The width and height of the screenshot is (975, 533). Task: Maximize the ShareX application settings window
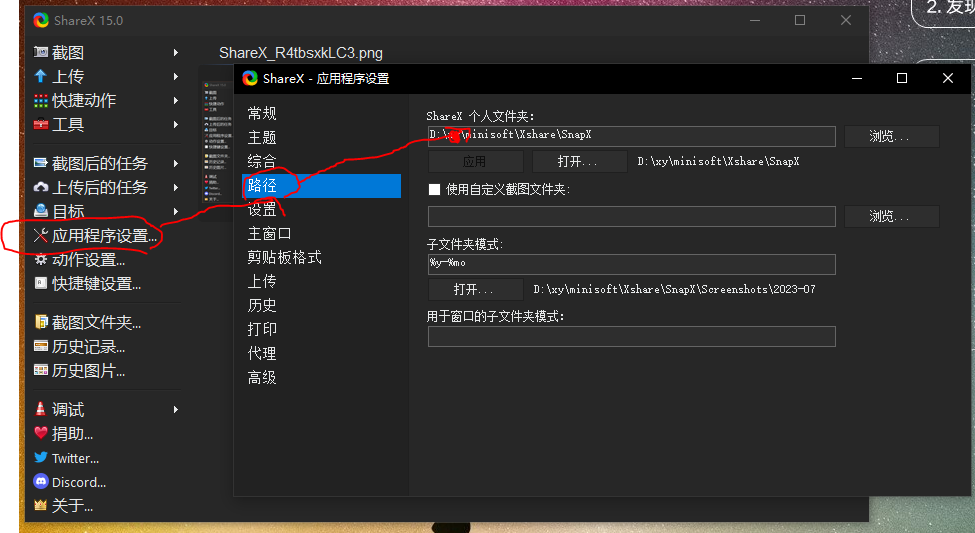902,78
